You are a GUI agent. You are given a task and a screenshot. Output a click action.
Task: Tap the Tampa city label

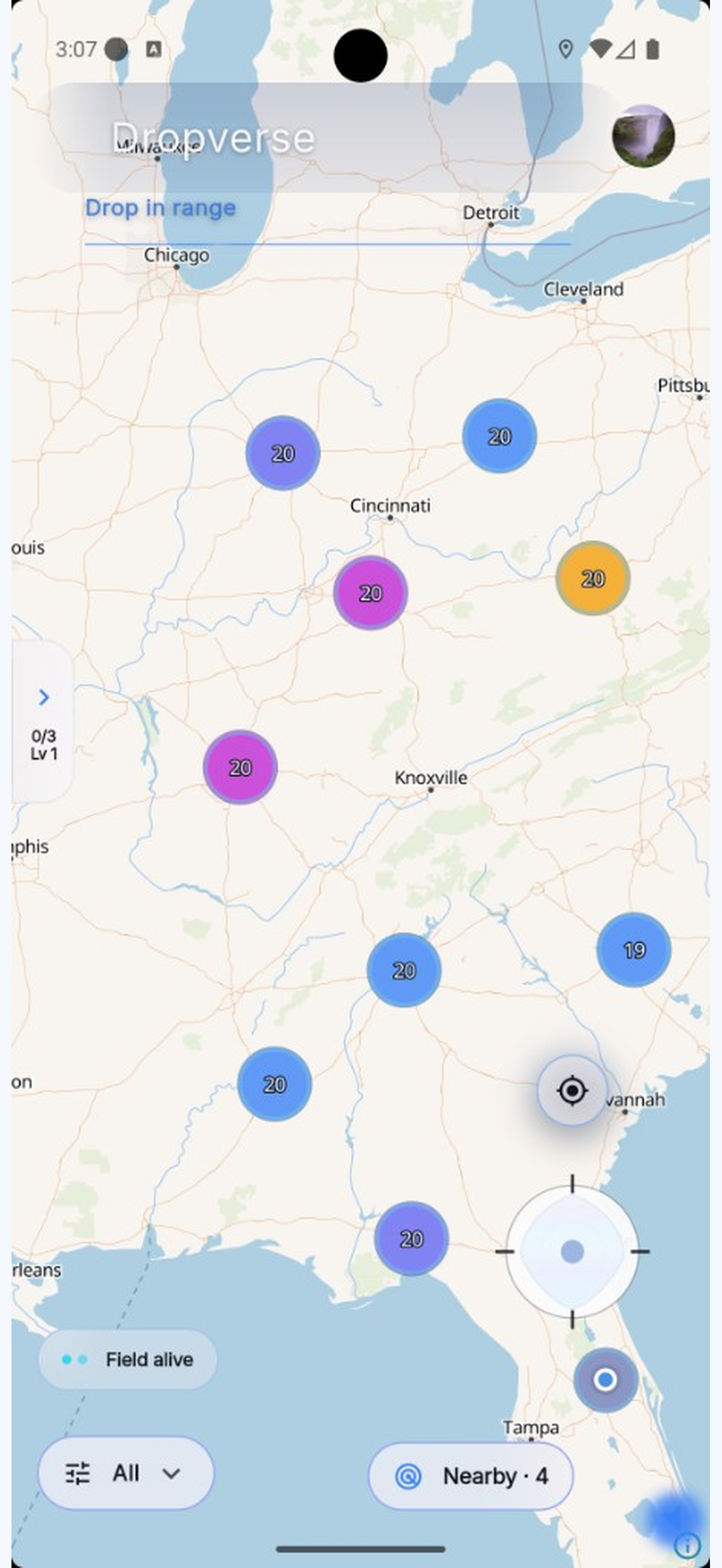point(531,1427)
